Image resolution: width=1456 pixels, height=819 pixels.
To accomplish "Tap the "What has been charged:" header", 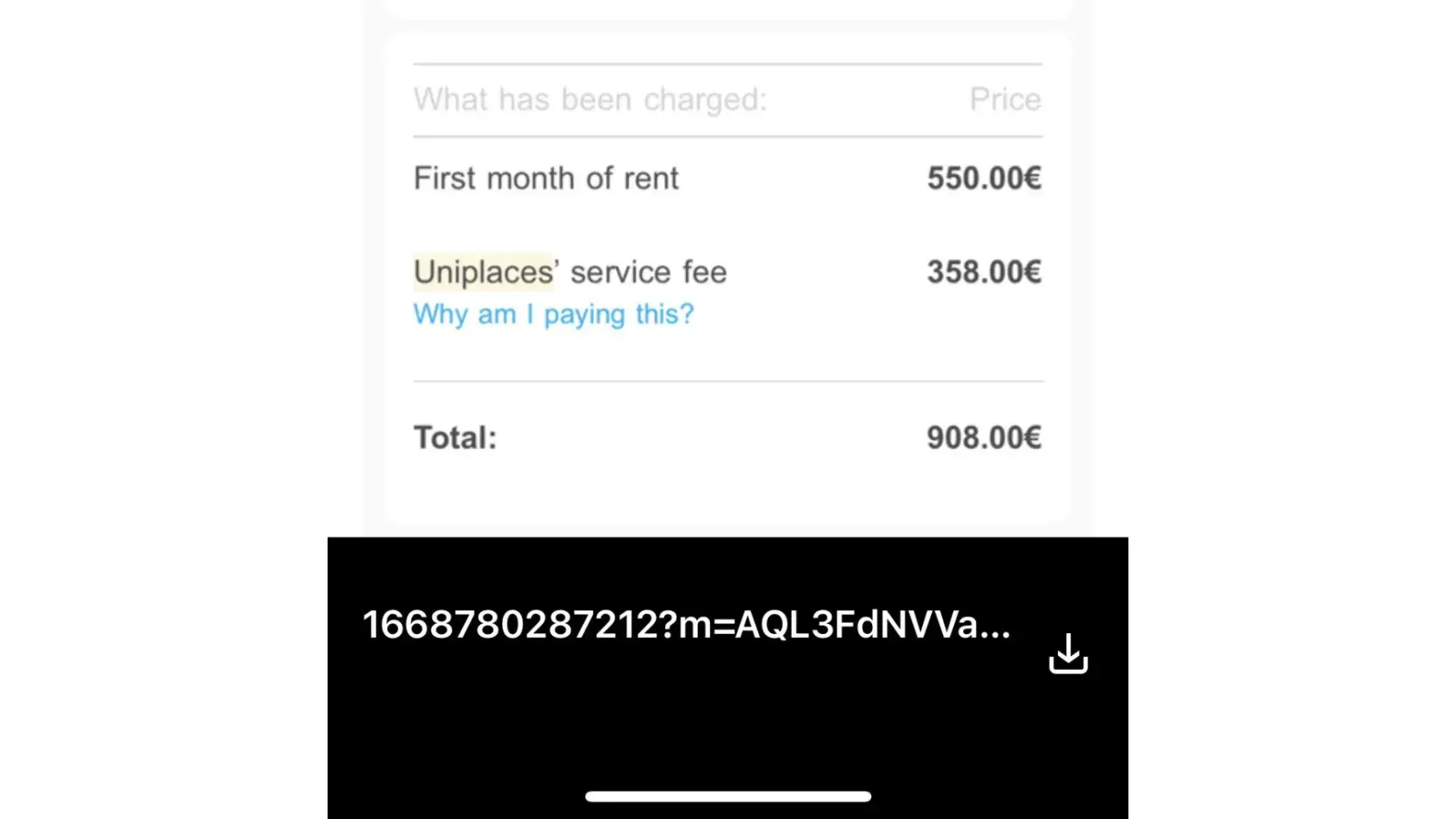I will (x=590, y=99).
